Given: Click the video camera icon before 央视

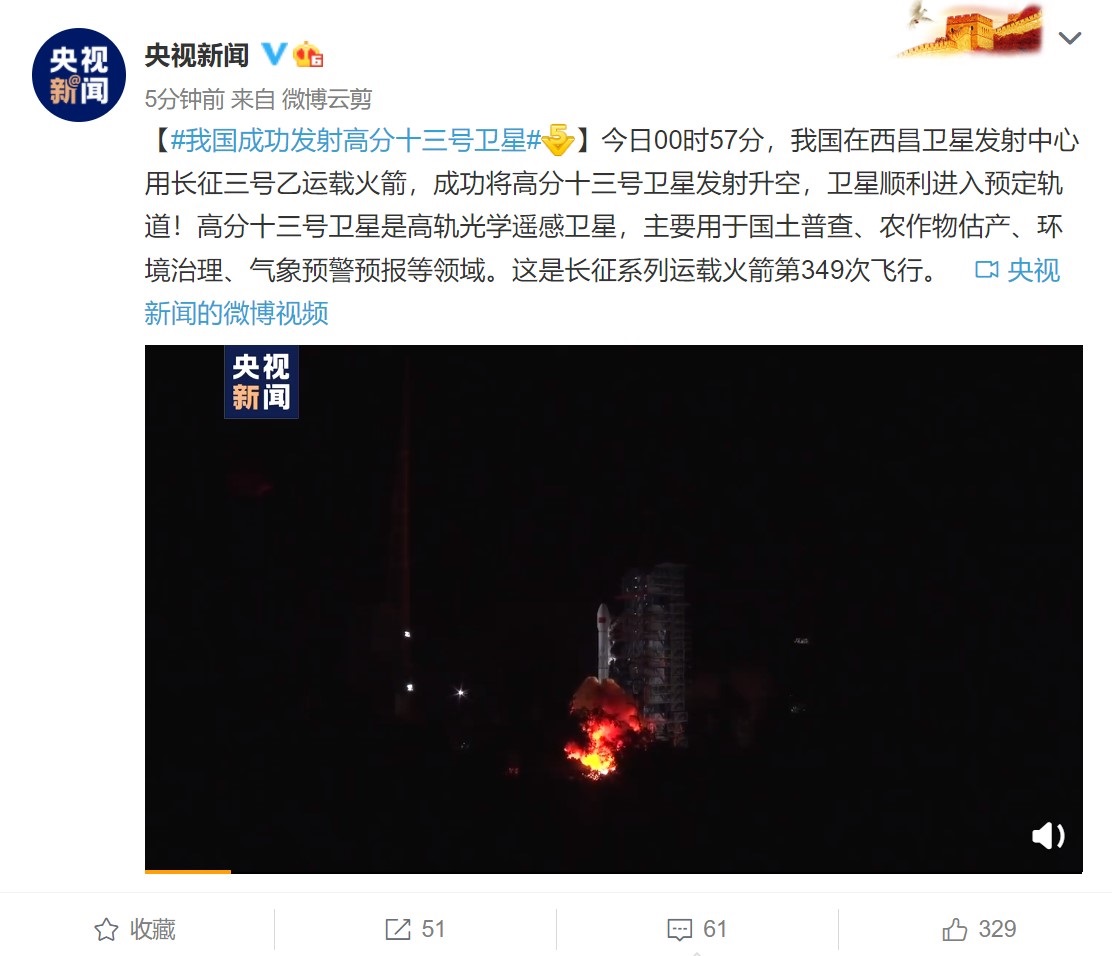Looking at the screenshot, I should click(x=986, y=270).
